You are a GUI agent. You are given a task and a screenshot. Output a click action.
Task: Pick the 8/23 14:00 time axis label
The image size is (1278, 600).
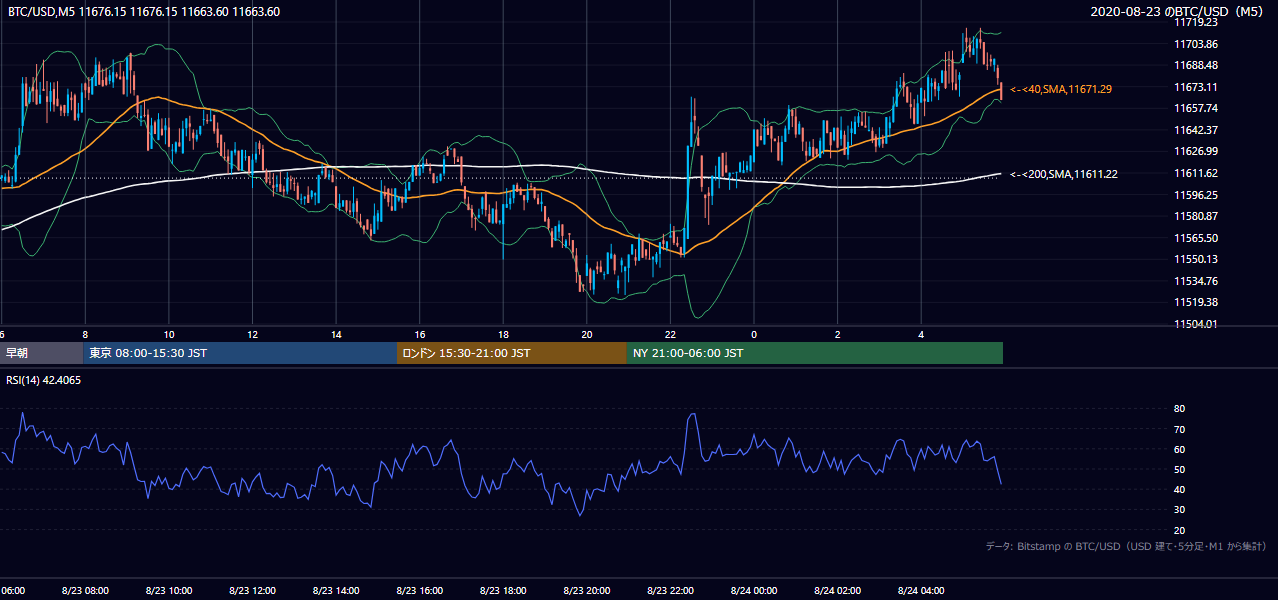click(x=336, y=591)
